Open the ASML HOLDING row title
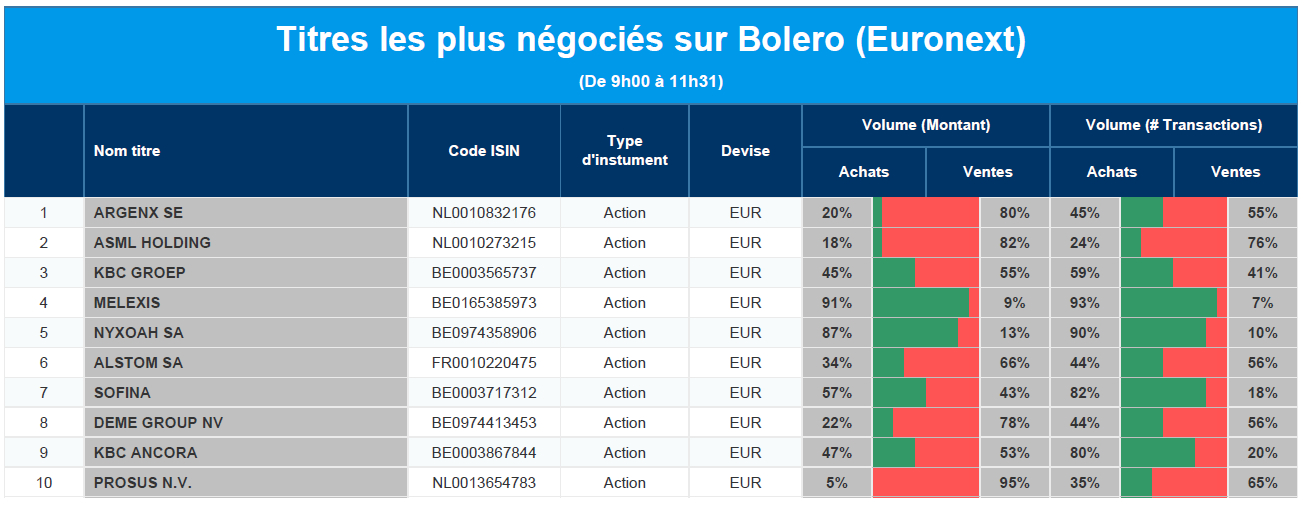Image resolution: width=1305 pixels, height=505 pixels. [x=152, y=243]
